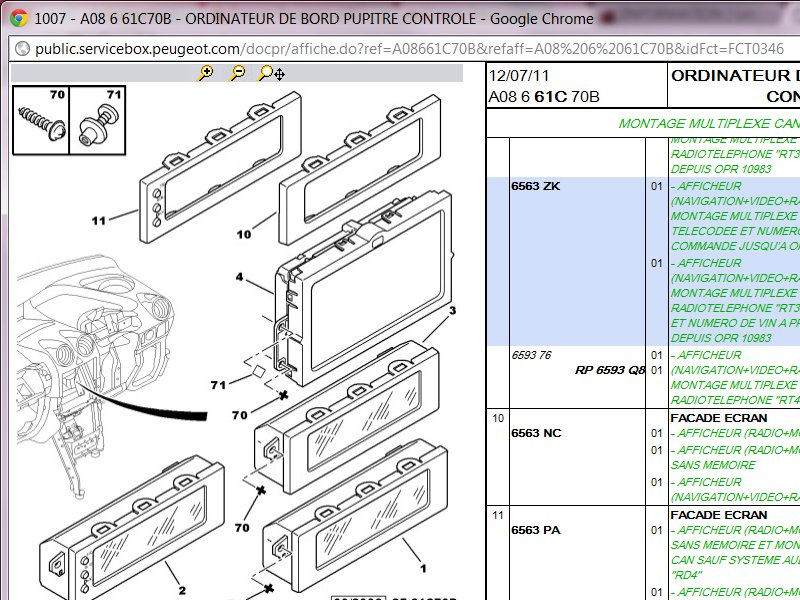
Task: Click part number 11 callout in diagram
Action: pos(98,220)
